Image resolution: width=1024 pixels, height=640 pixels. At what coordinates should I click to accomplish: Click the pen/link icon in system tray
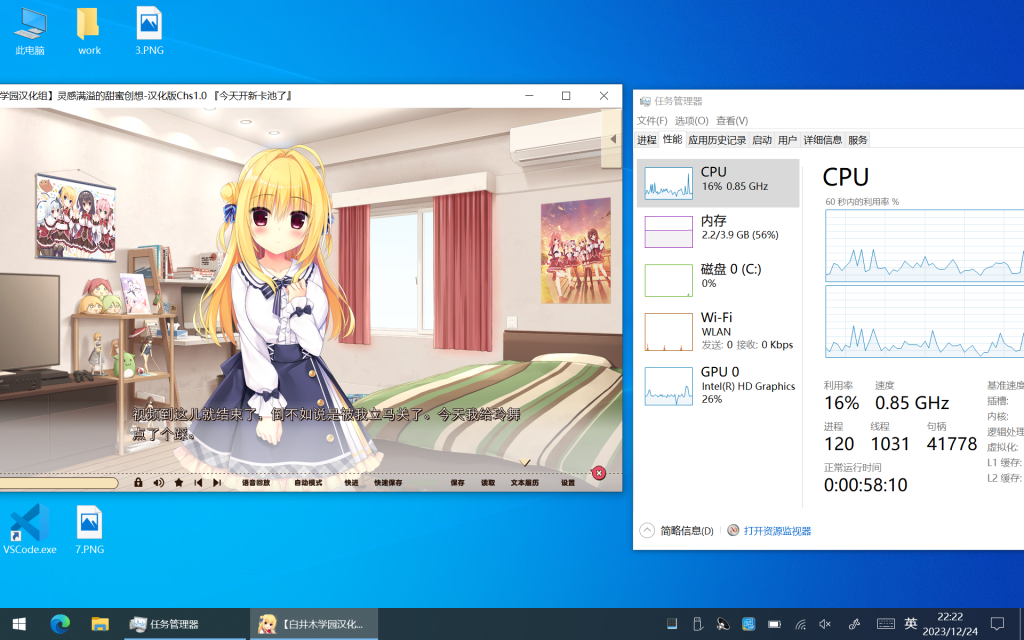click(854, 624)
